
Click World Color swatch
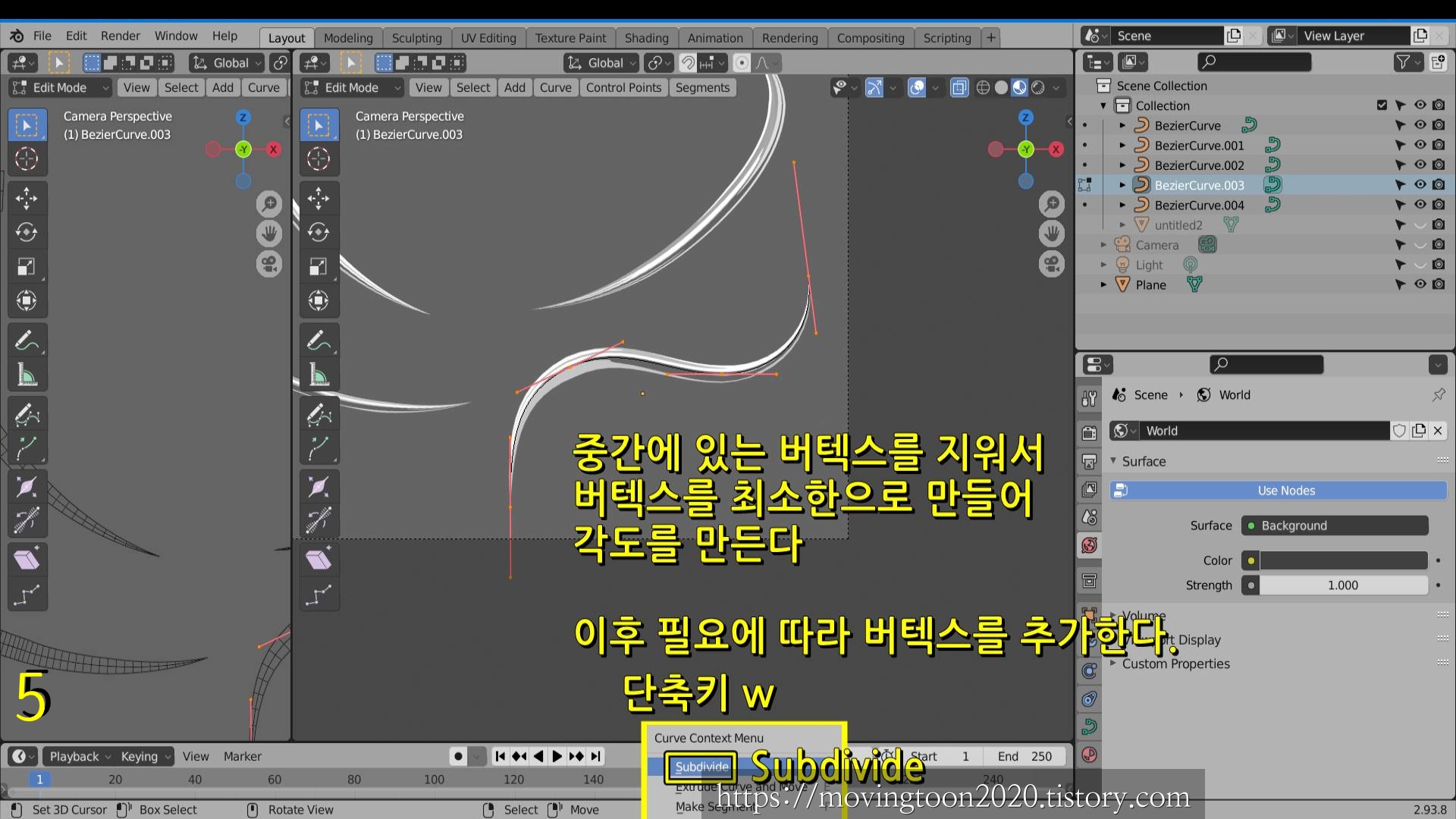point(1343,560)
